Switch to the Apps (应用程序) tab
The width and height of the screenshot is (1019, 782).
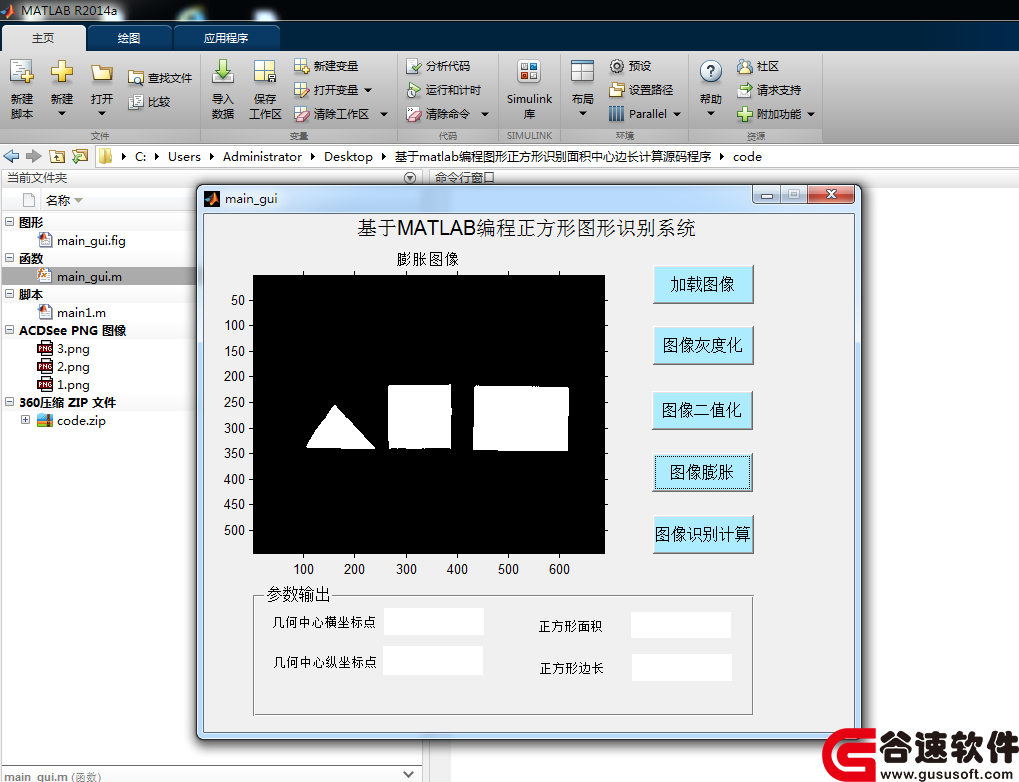226,38
